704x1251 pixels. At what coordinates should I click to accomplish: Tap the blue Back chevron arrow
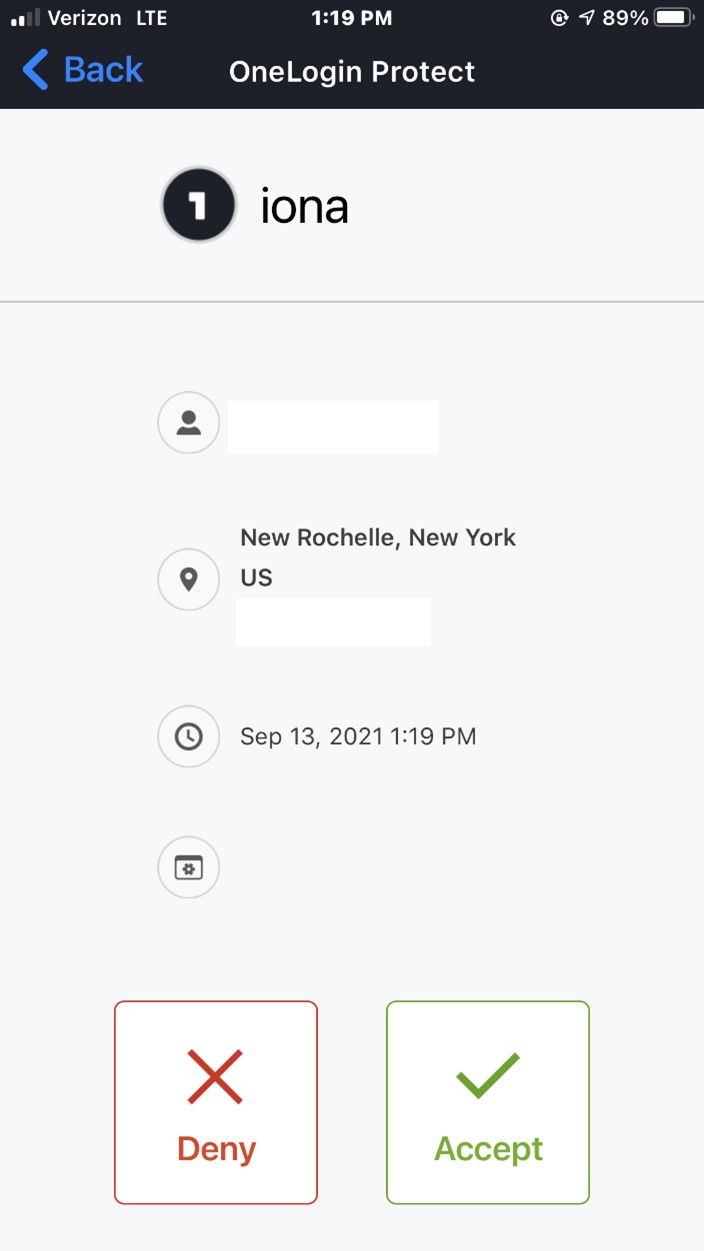35,71
